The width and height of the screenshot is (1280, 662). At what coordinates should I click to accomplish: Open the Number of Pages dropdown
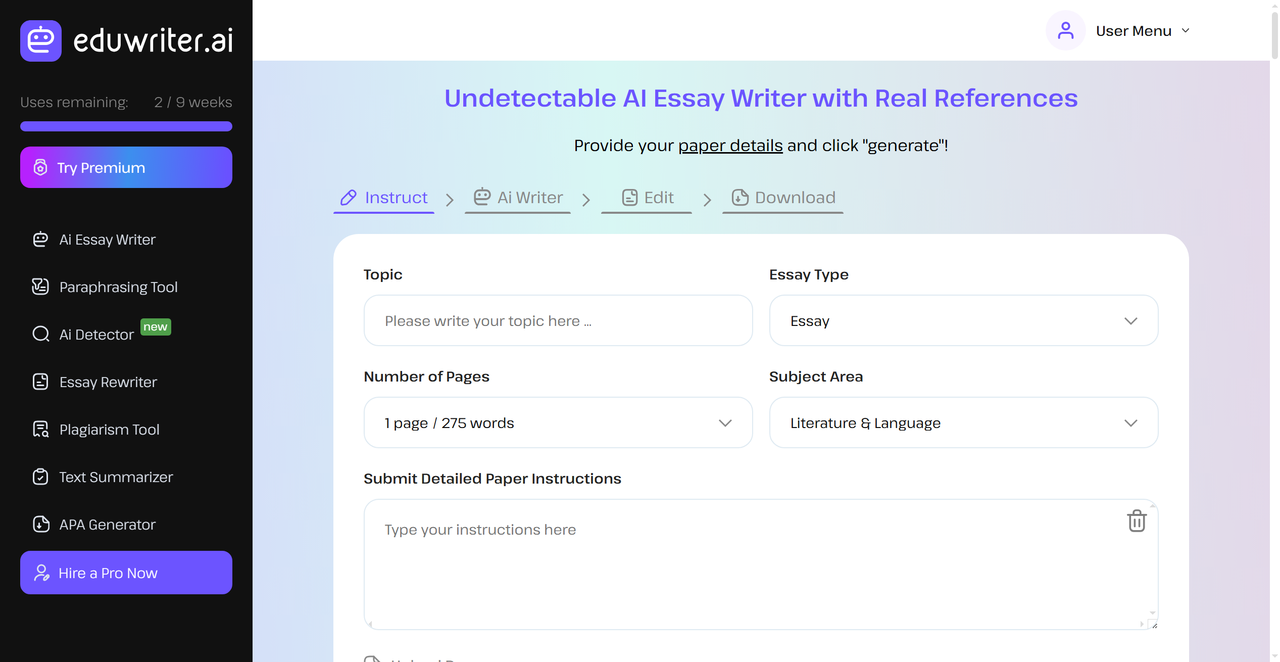558,423
